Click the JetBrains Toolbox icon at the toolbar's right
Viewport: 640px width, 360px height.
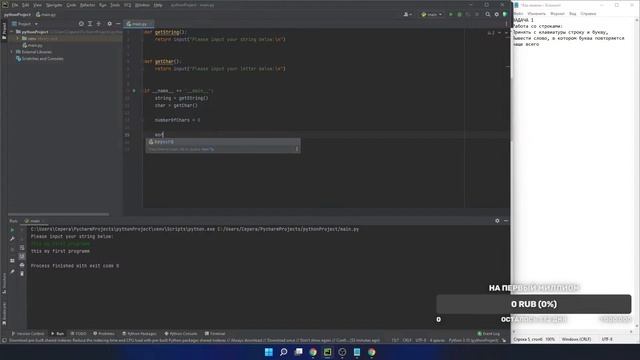pos(505,14)
